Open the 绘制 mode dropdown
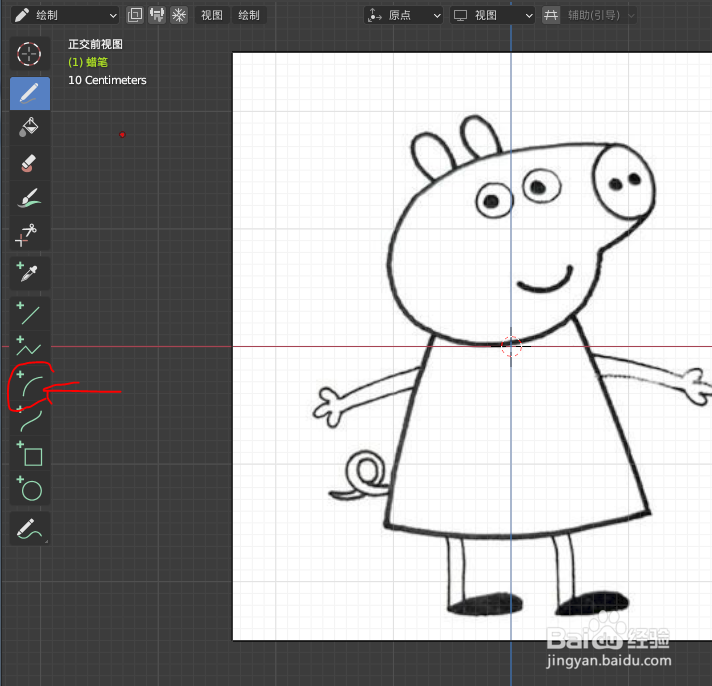This screenshot has width=712, height=686. pos(65,15)
